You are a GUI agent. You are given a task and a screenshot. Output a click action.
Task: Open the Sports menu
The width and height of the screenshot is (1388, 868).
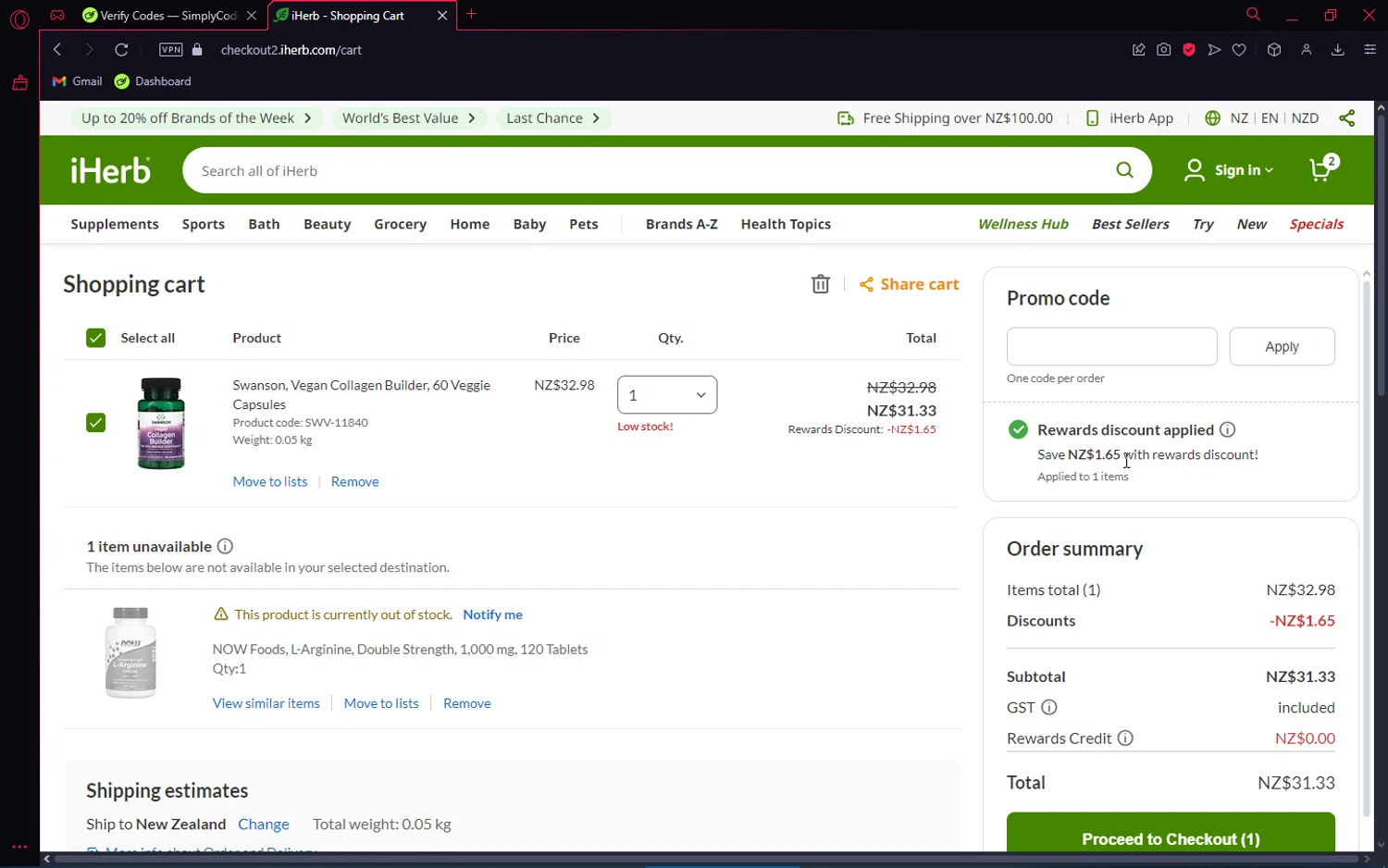[204, 224]
